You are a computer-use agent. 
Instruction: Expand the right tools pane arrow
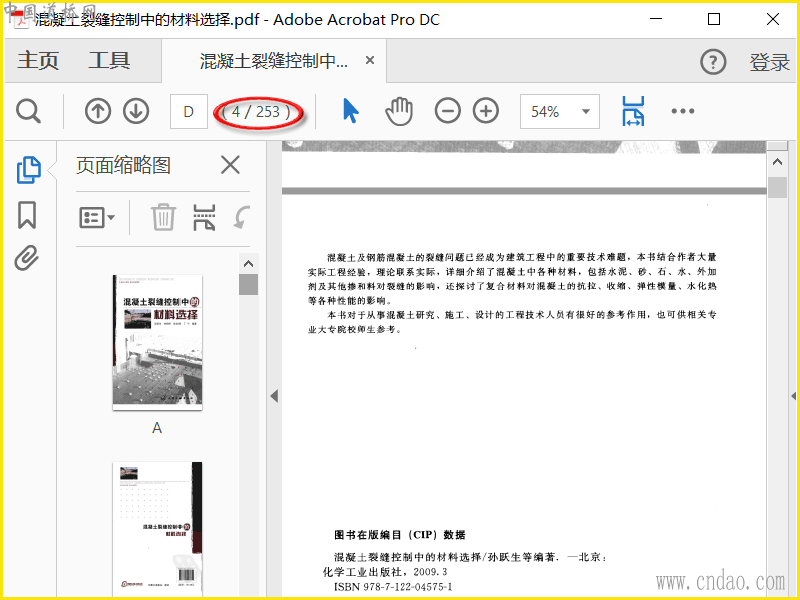click(x=794, y=395)
